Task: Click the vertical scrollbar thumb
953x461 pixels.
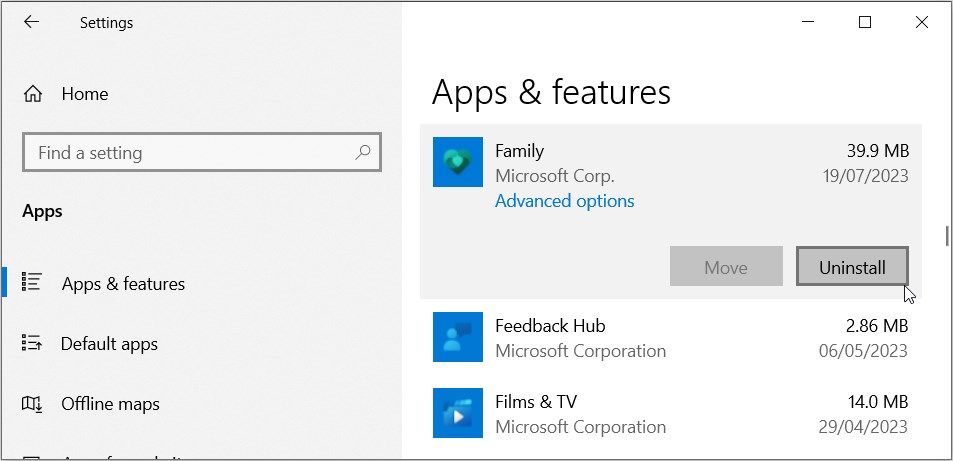Action: 946,236
